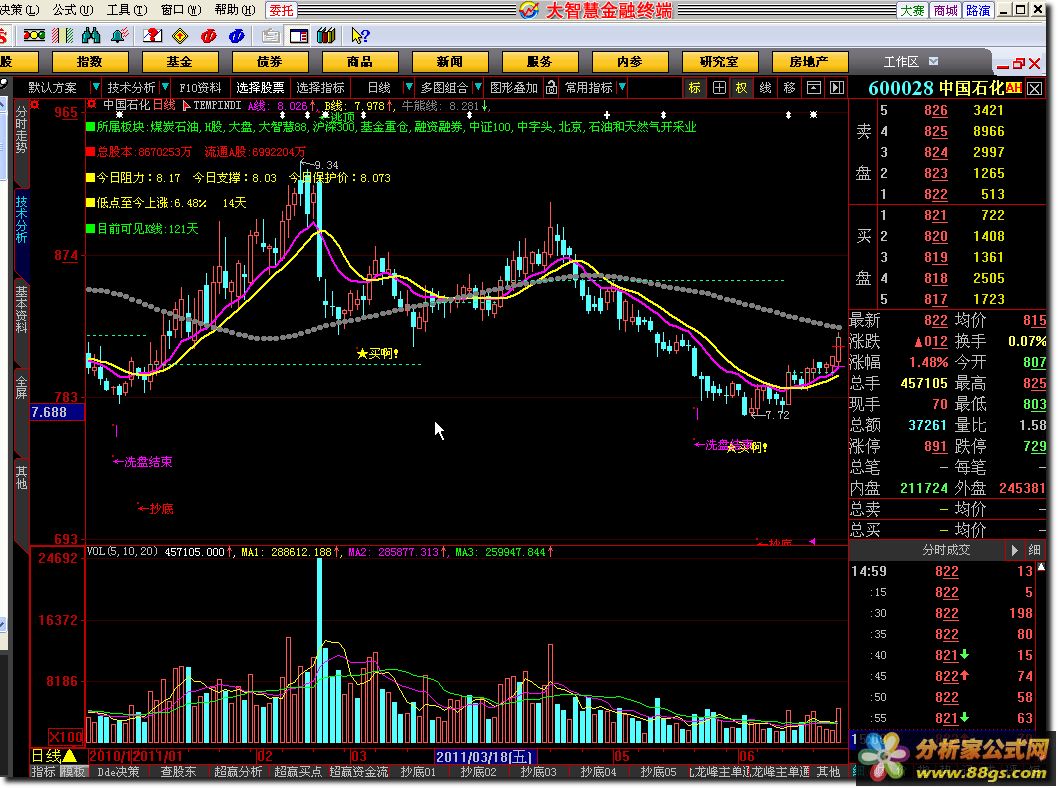Select the Dde决策 bottom tab

[x=118, y=771]
